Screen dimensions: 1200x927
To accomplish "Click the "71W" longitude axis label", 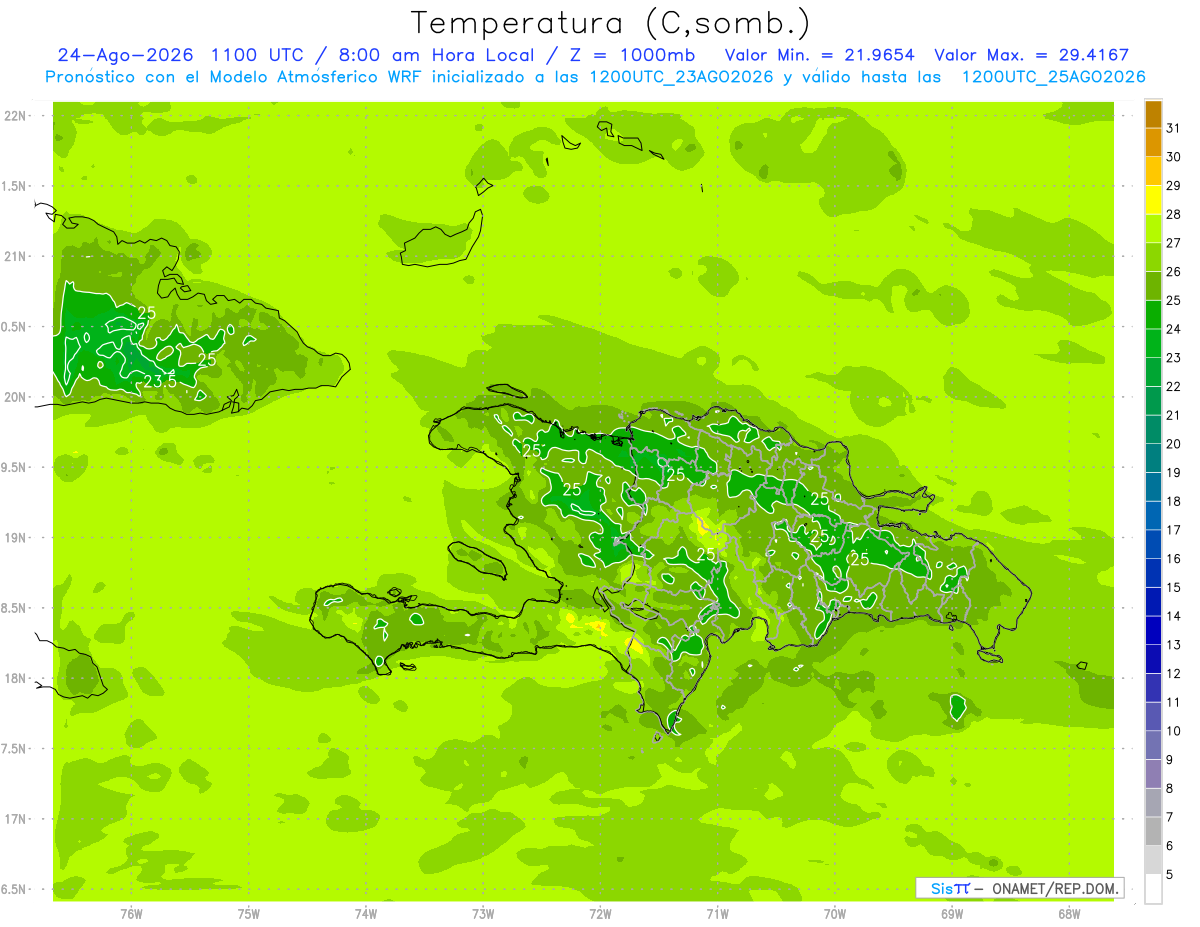I will (717, 913).
